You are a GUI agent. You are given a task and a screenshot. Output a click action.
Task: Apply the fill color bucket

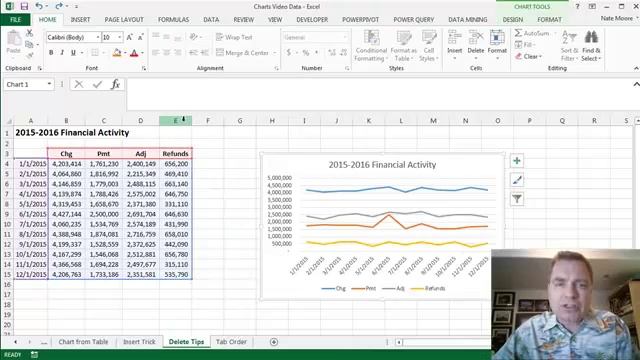[117, 53]
